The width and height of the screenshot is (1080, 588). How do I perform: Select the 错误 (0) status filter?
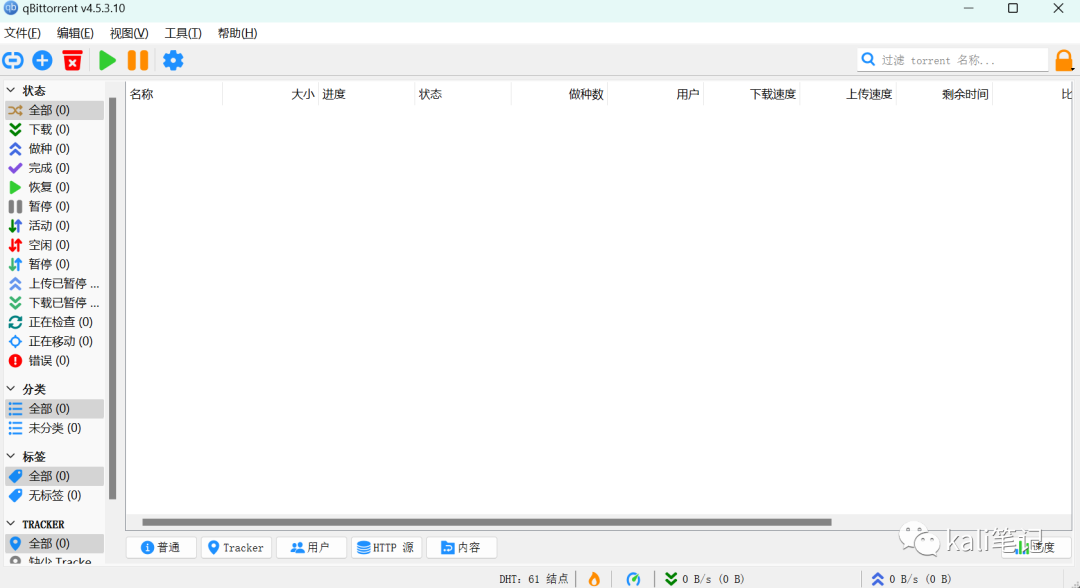(54, 361)
